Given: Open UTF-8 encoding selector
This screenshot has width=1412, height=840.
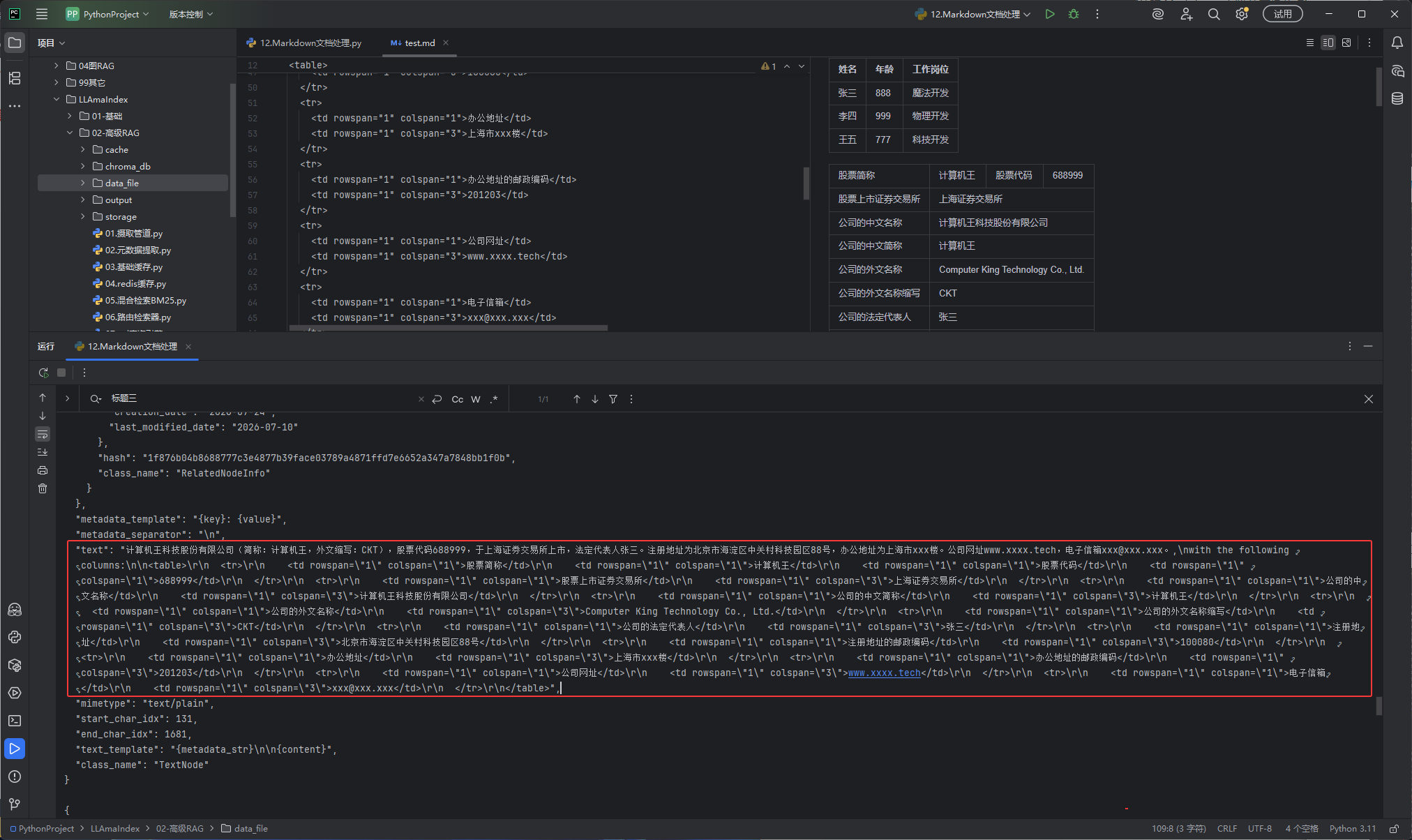Looking at the screenshot, I should (1260, 829).
